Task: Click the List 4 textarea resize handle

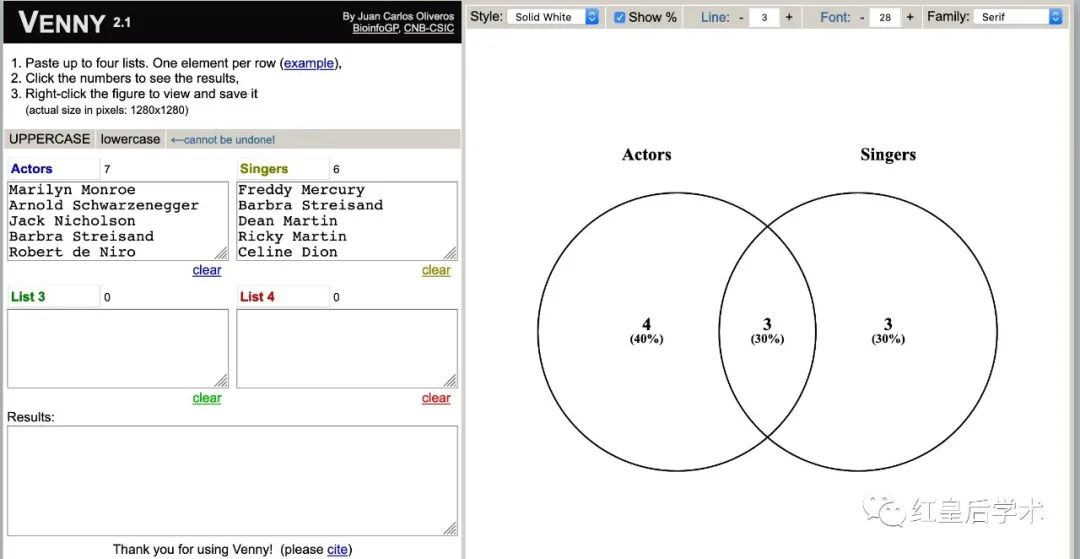Action: click(450, 381)
